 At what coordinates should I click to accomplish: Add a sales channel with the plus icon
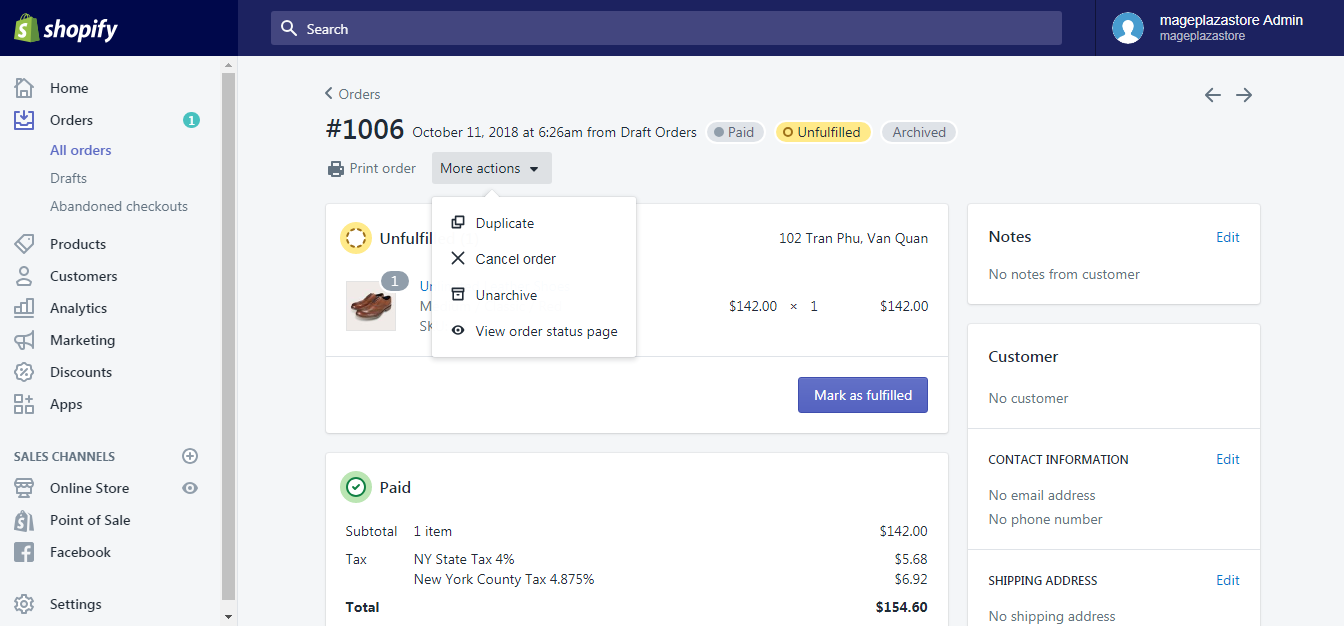pyautogui.click(x=190, y=456)
